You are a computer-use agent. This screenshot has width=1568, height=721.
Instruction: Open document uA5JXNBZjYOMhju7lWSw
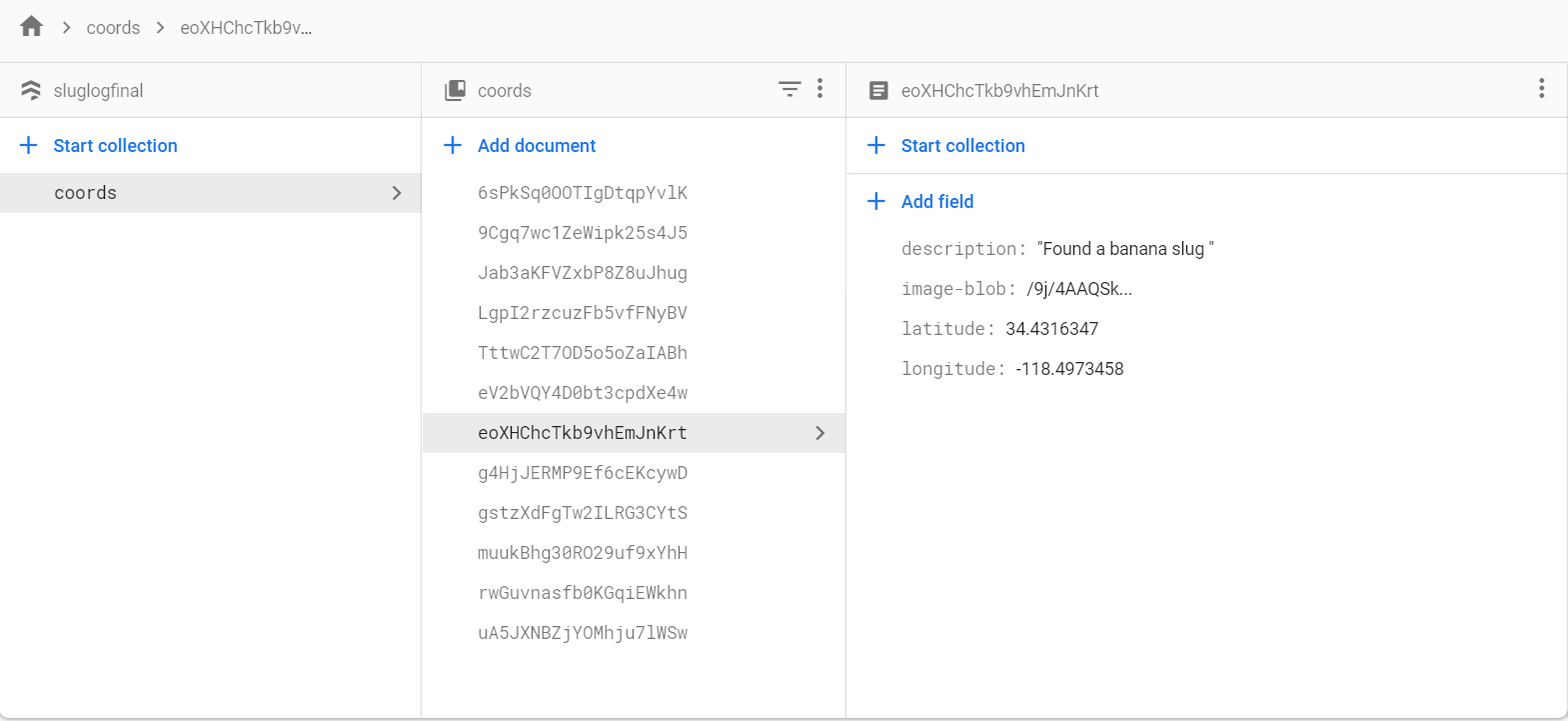[x=583, y=633]
